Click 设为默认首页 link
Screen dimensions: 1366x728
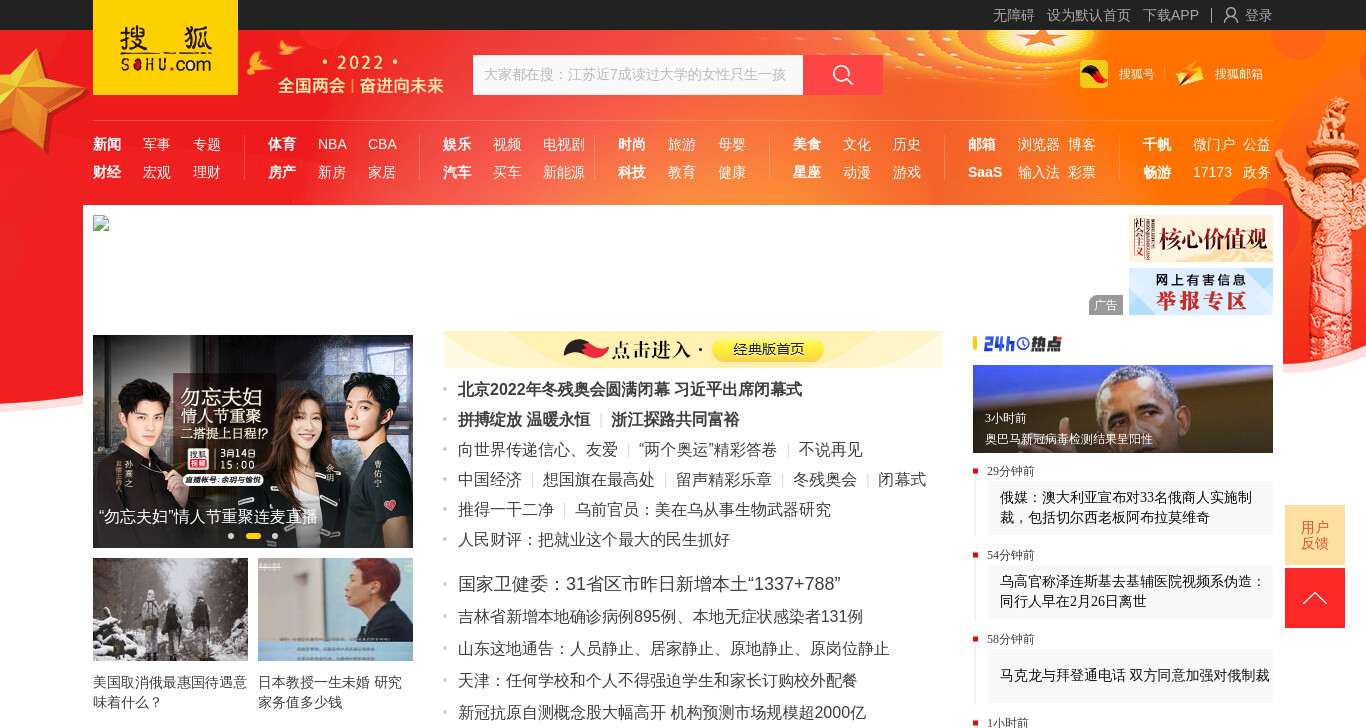[1089, 15]
